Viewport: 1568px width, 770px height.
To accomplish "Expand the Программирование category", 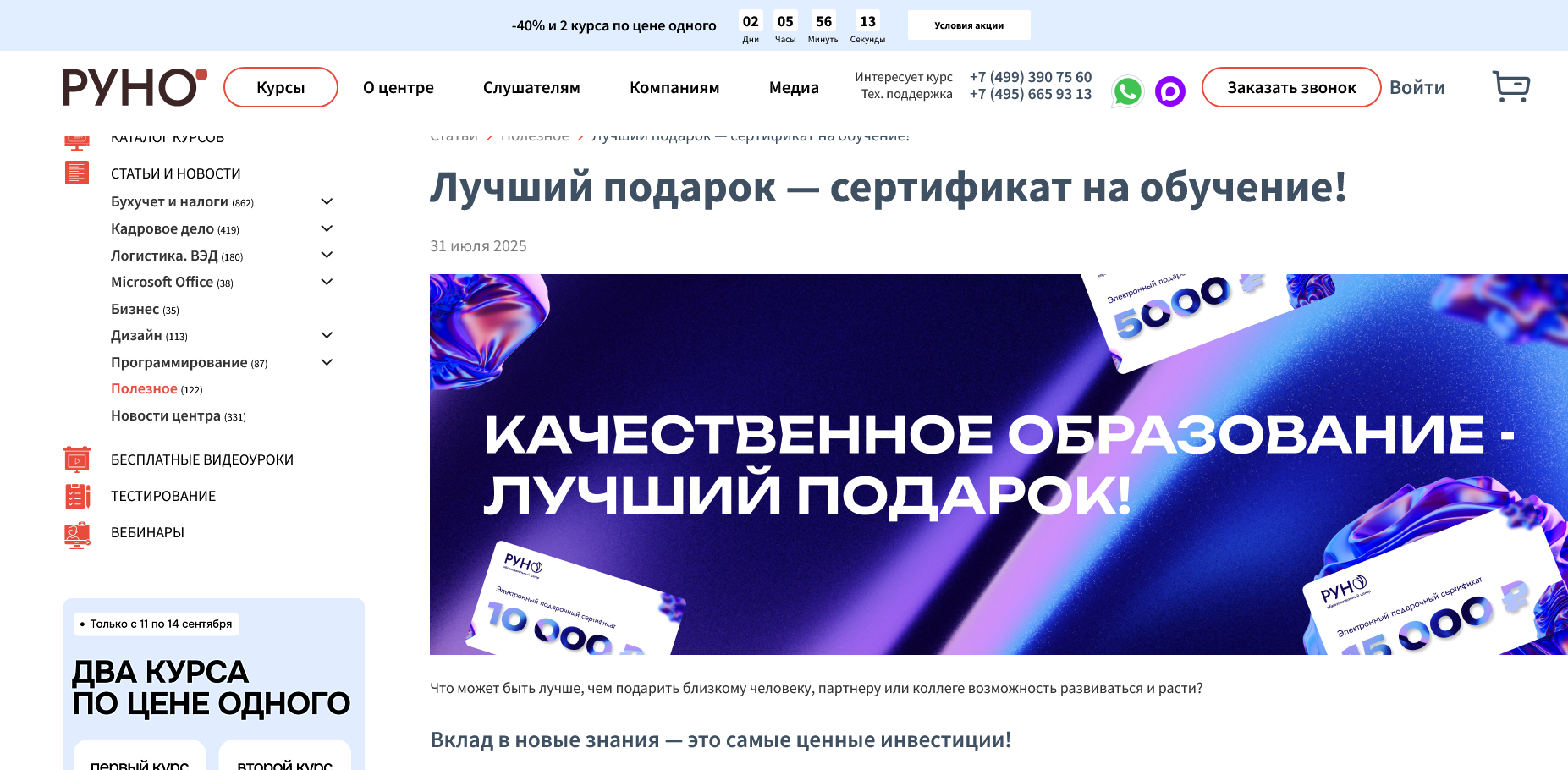I will pyautogui.click(x=327, y=362).
